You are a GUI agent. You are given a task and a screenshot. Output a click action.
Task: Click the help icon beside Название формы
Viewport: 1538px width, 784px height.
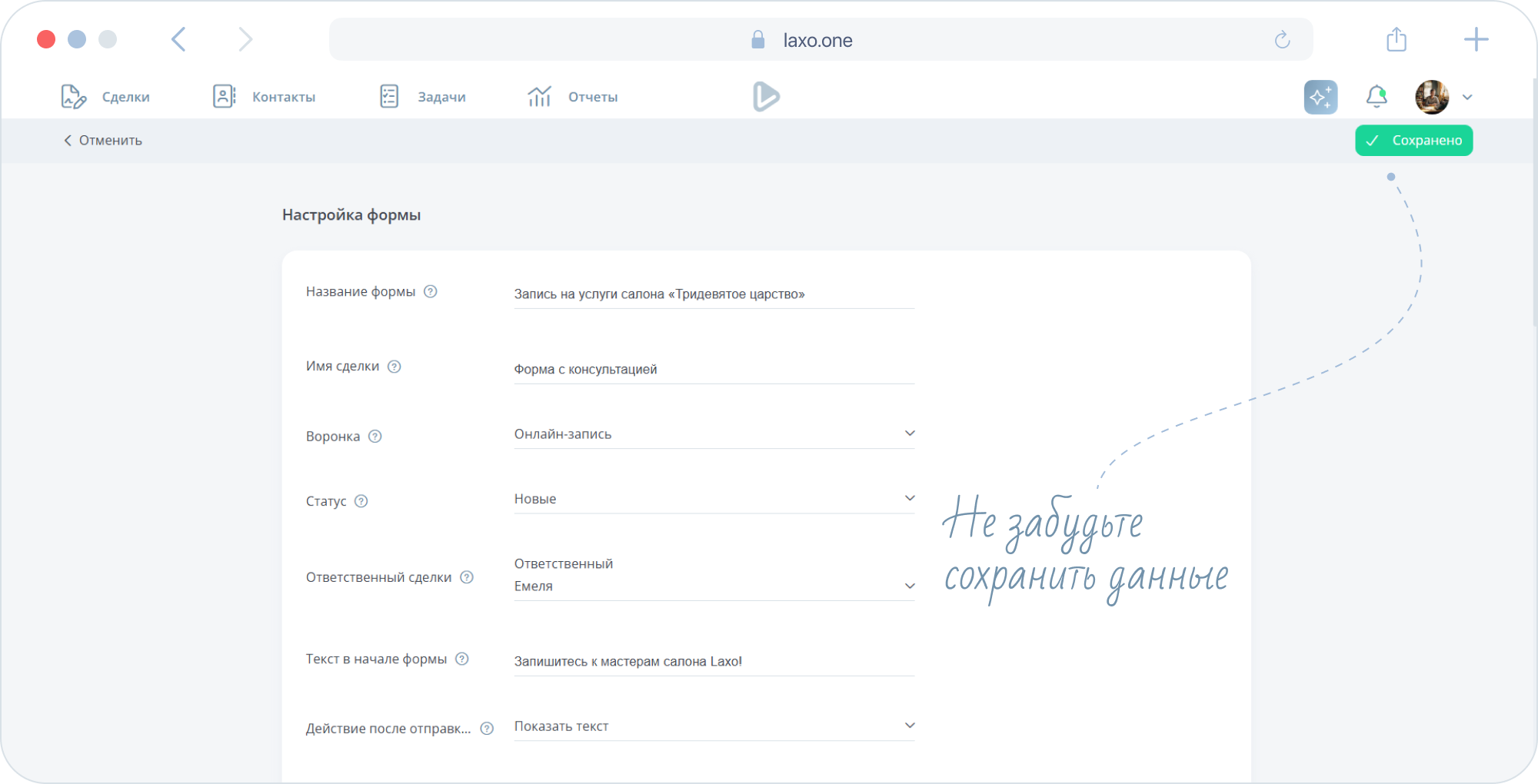click(431, 291)
